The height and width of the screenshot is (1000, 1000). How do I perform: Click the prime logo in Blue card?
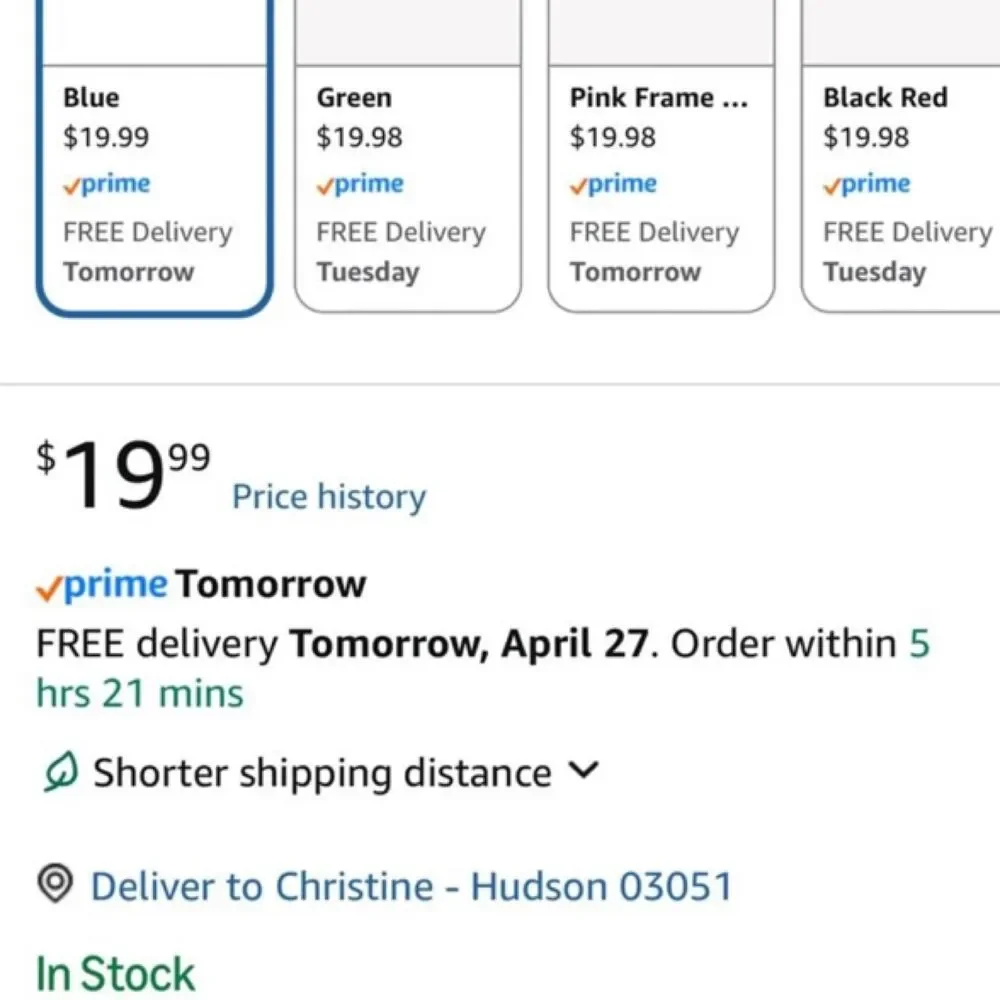(x=107, y=184)
